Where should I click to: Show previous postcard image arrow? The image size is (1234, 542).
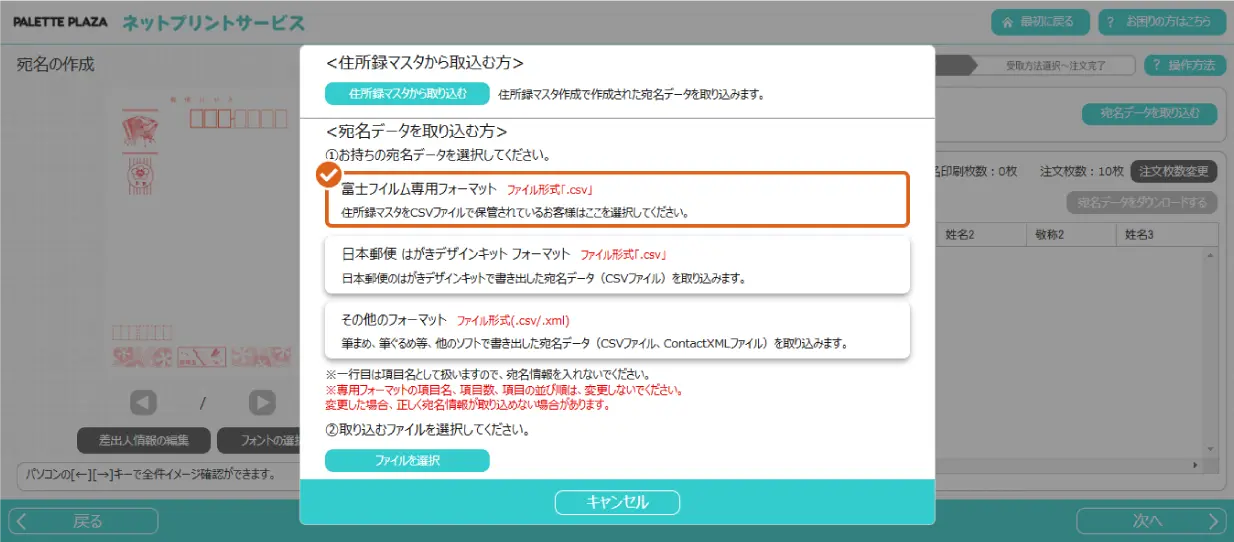pos(144,403)
